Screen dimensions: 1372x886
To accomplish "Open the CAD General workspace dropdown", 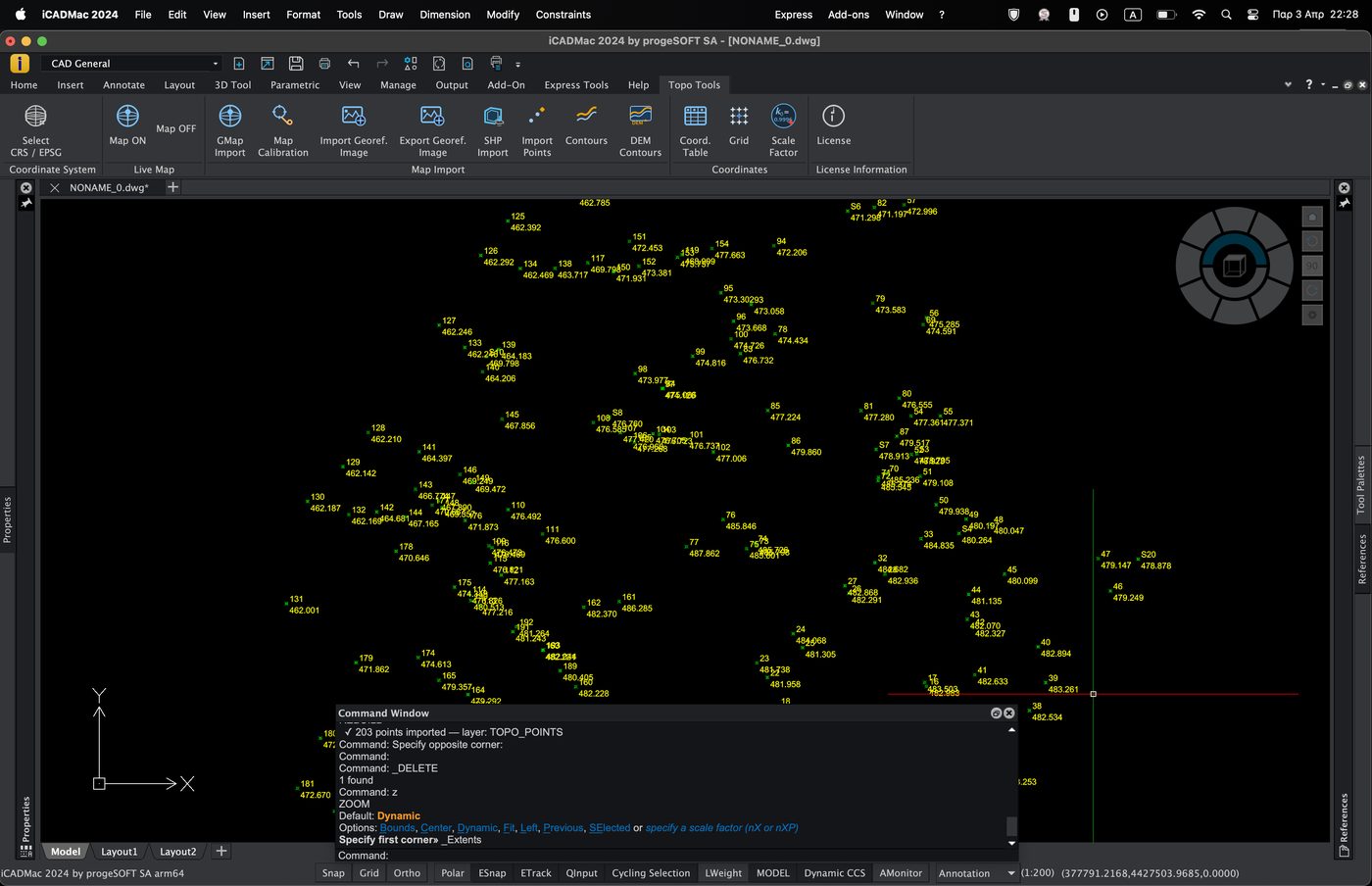I will pyautogui.click(x=133, y=63).
